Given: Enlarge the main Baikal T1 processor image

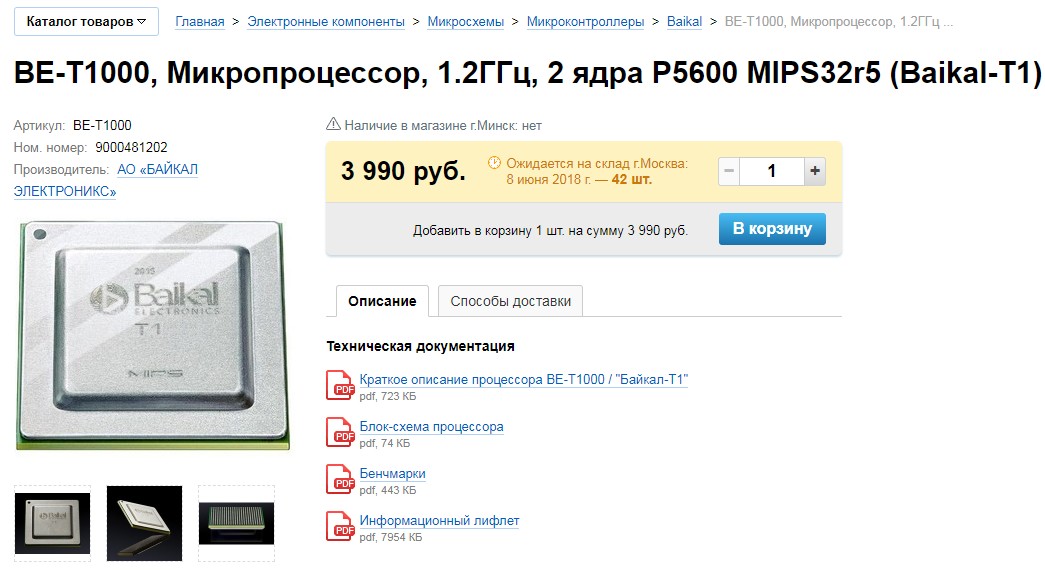Looking at the screenshot, I should [153, 335].
